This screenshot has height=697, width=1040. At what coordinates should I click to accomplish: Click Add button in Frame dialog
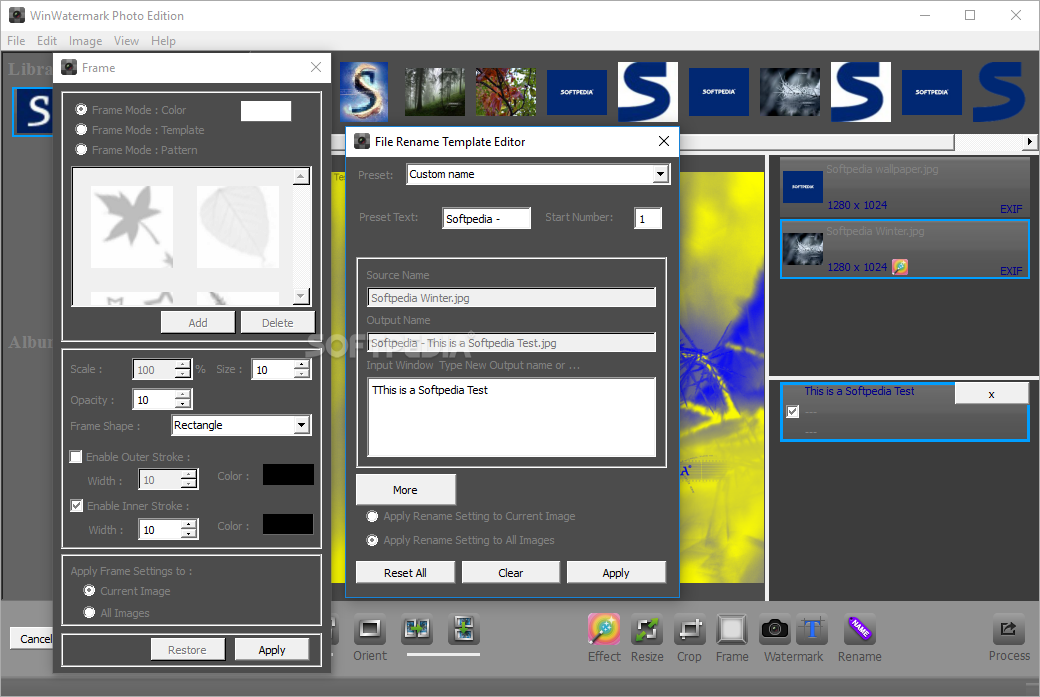coord(198,322)
